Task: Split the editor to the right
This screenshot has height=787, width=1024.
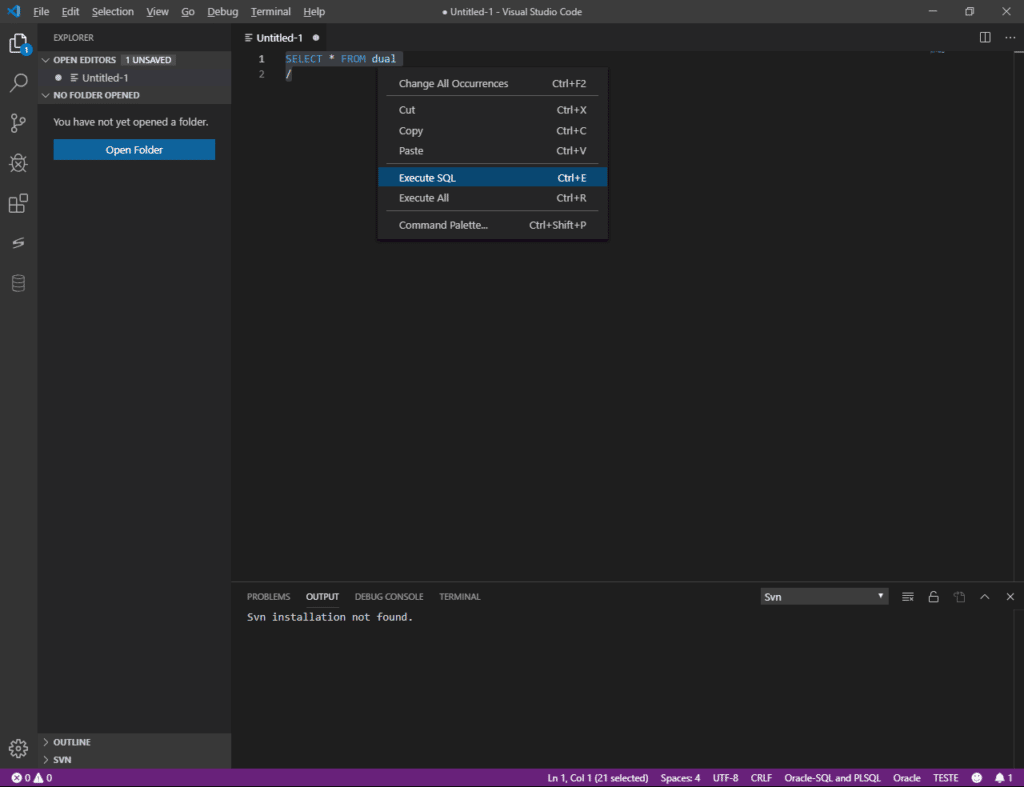Action: click(x=985, y=37)
